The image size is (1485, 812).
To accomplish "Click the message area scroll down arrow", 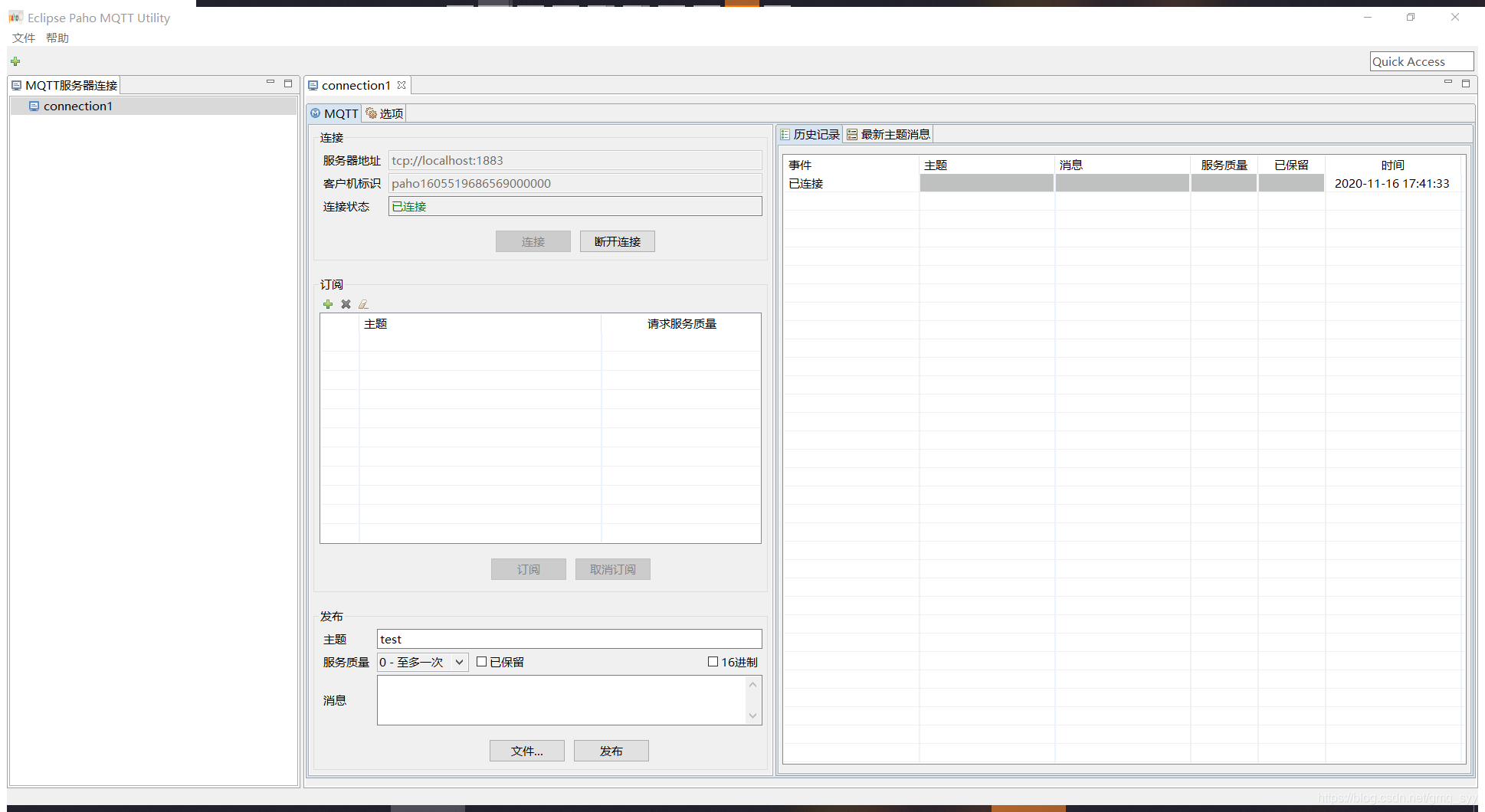I will pyautogui.click(x=753, y=715).
